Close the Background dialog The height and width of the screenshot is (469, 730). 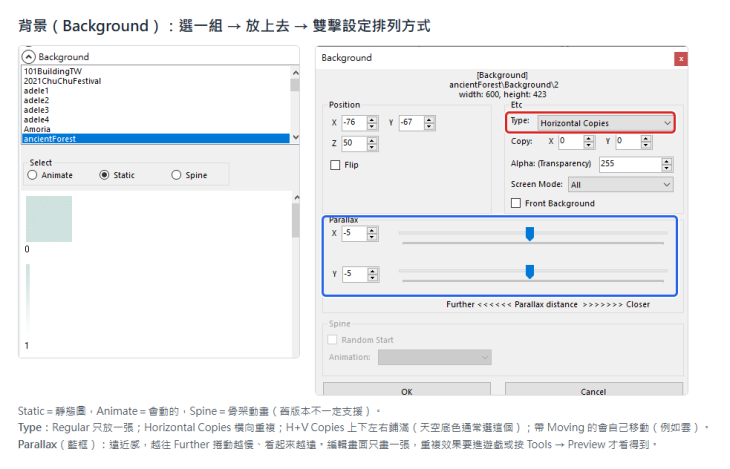point(681,59)
